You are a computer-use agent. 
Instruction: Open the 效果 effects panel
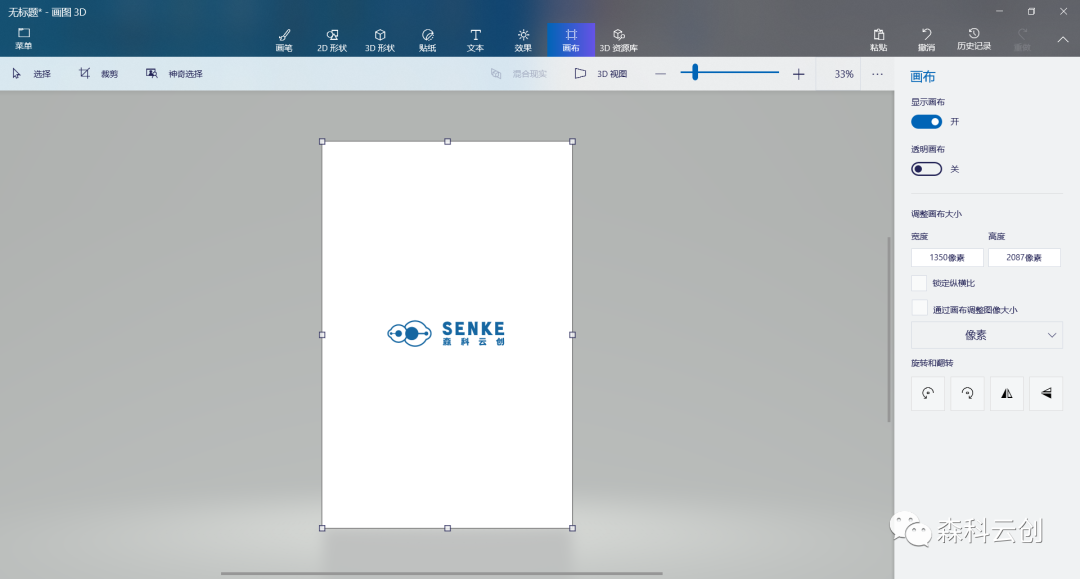(523, 40)
